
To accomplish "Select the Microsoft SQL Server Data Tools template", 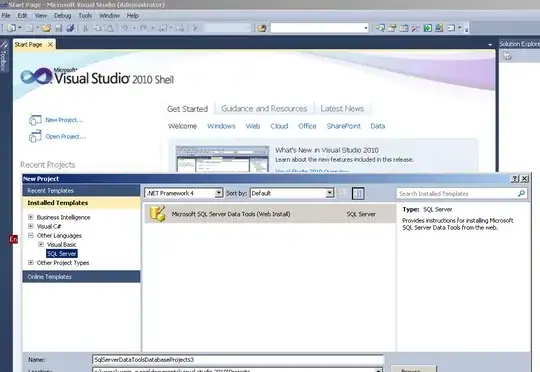I will (x=270, y=214).
